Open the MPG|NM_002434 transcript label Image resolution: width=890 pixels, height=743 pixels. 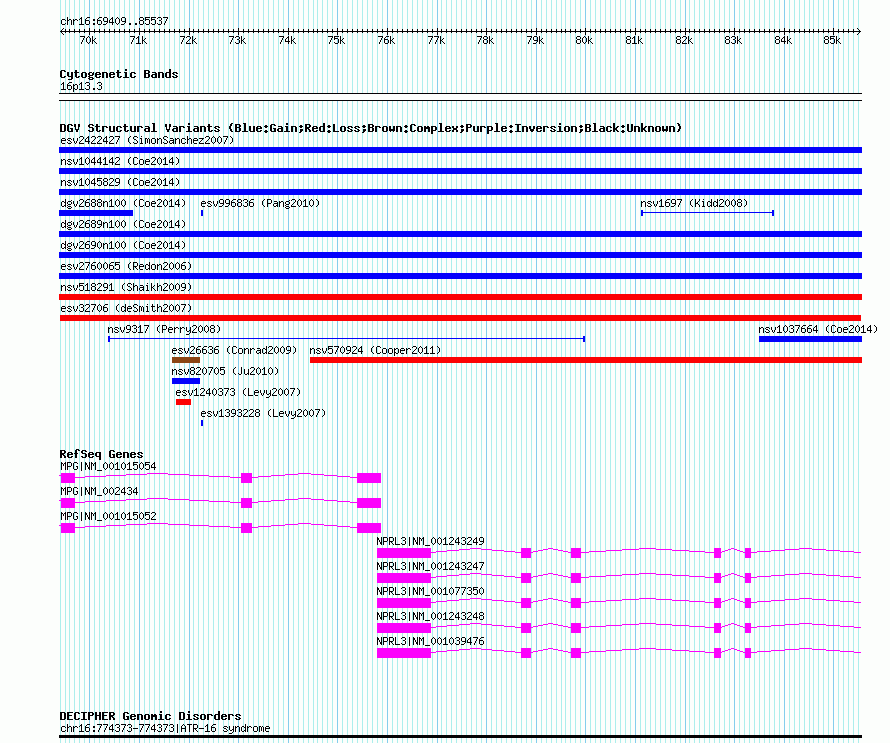tap(99, 492)
